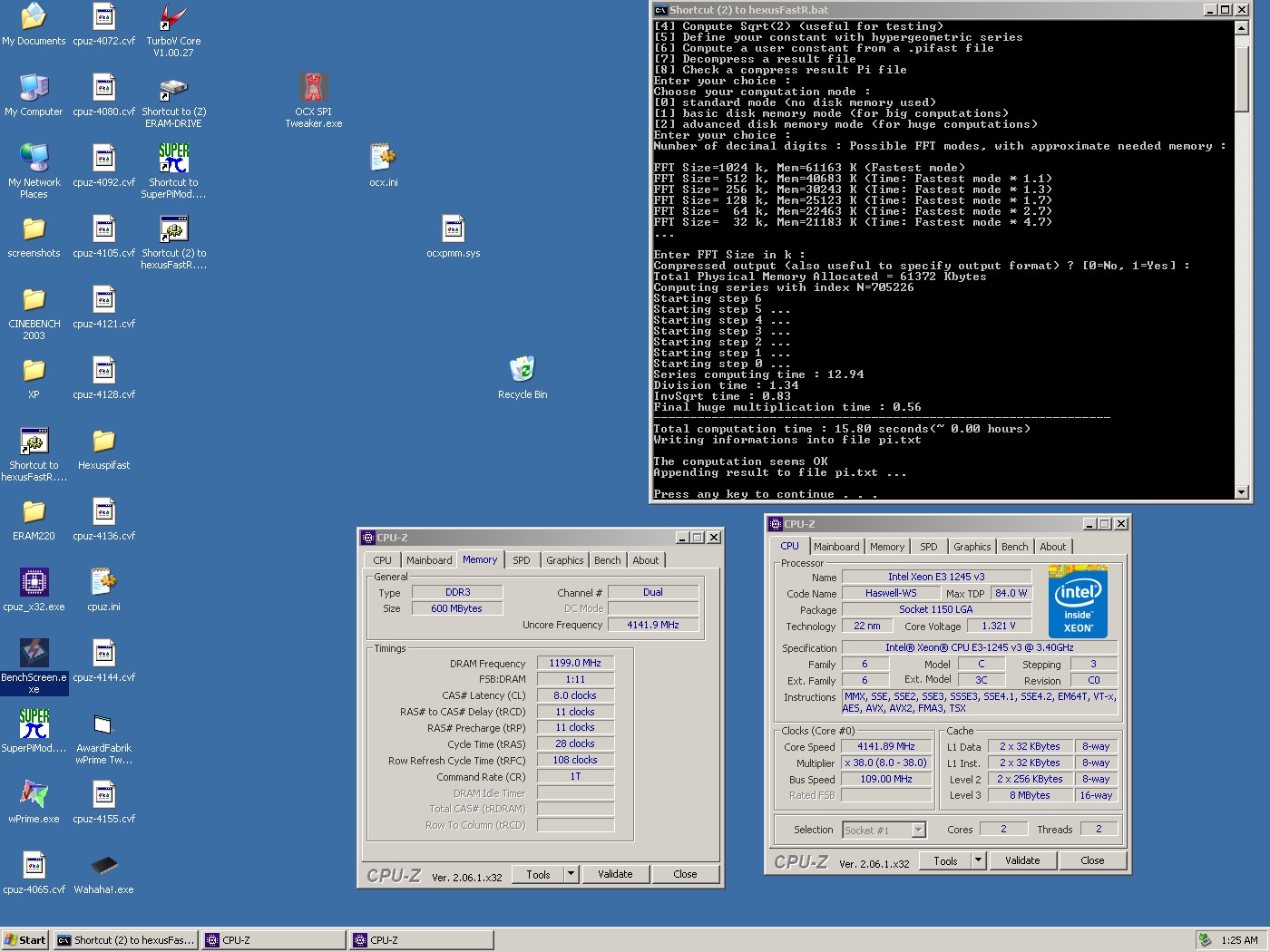The width and height of the screenshot is (1270, 952).
Task: Click Validate in right CPU-Z window
Action: pyautogui.click(x=1022, y=860)
